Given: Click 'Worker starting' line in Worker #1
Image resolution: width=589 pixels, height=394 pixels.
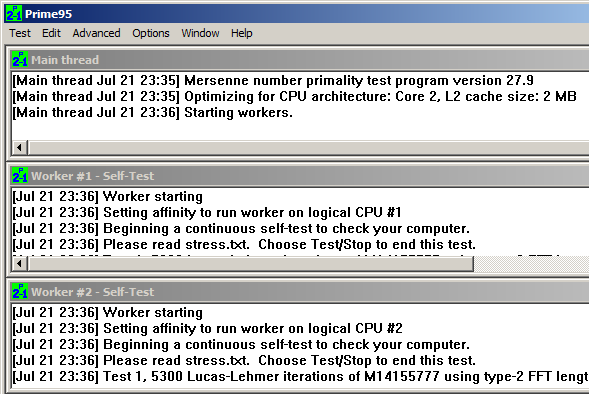Looking at the screenshot, I should [x=107, y=196].
